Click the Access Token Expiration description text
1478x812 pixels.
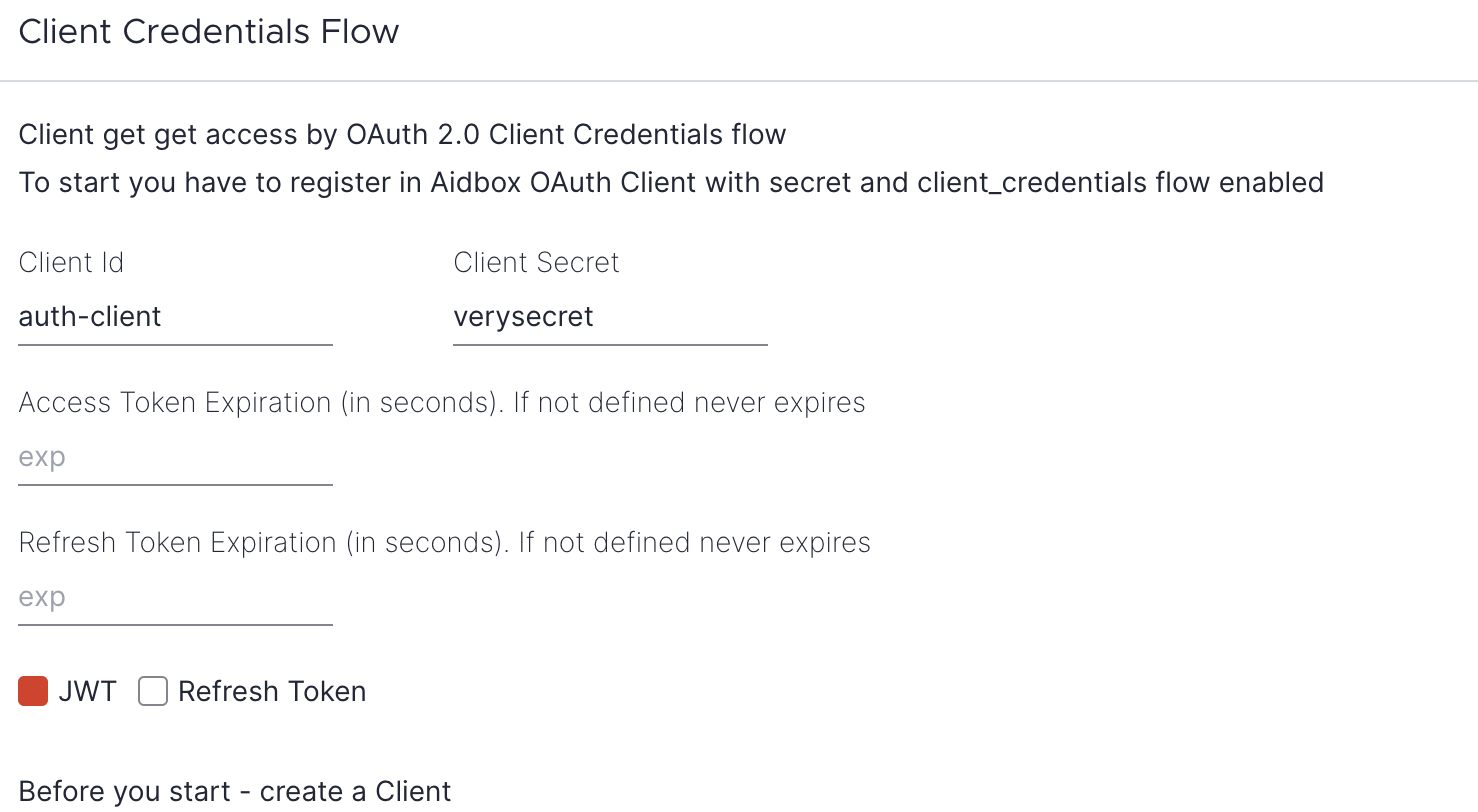(441, 402)
